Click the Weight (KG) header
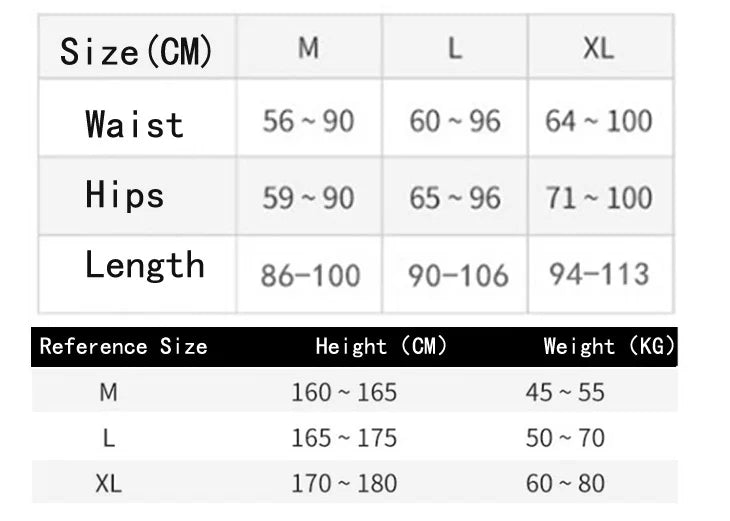 609,347
